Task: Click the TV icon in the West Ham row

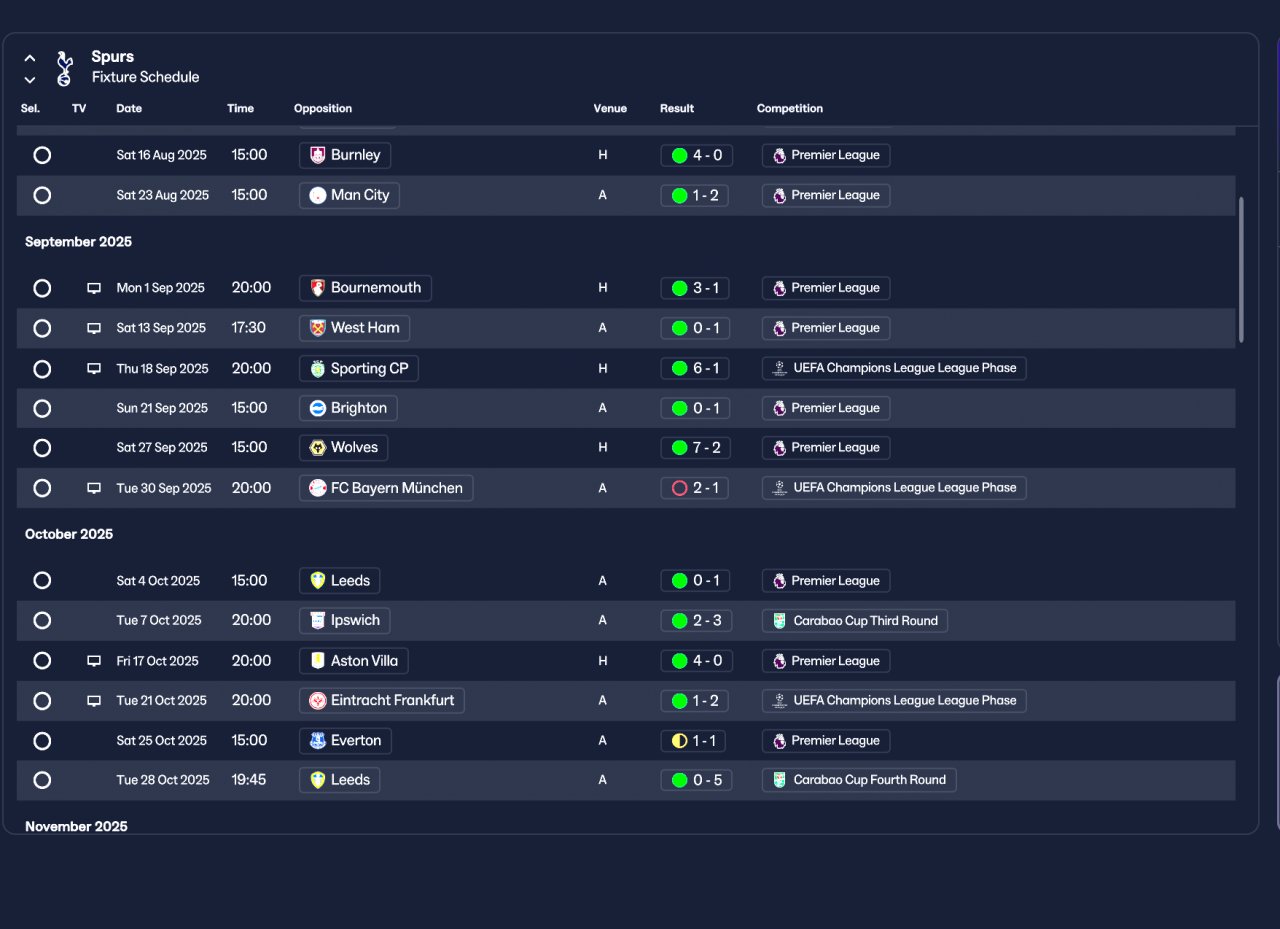Action: [94, 328]
